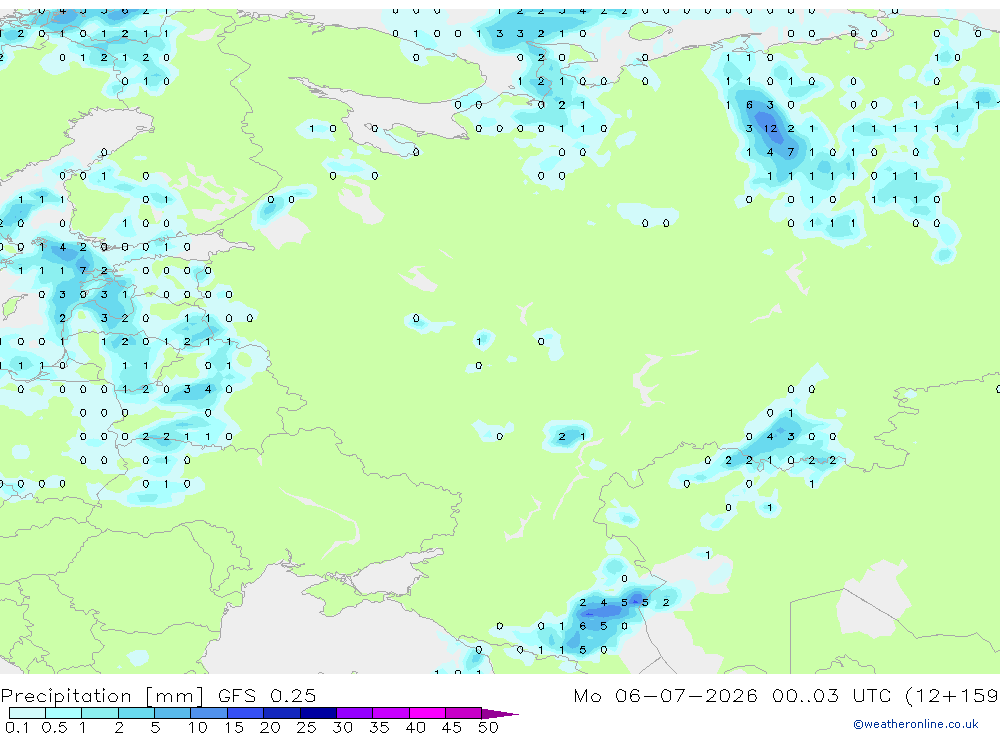Click the legend label '30'
This screenshot has height=733, width=1000.
pyautogui.click(x=342, y=727)
